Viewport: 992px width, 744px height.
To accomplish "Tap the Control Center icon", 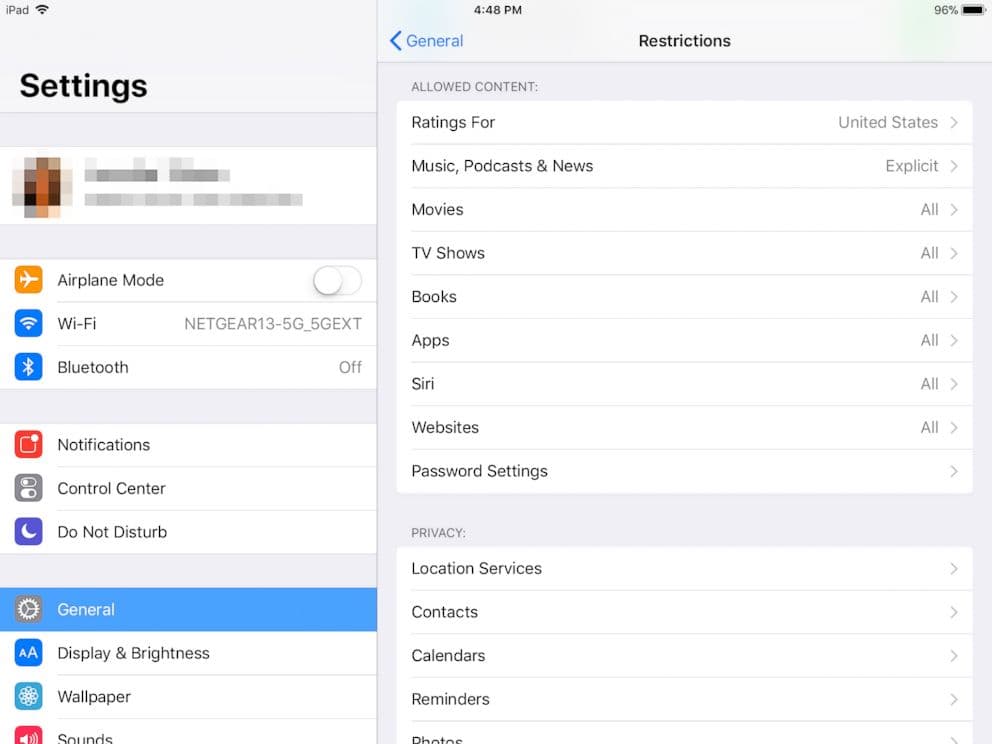I will point(28,488).
